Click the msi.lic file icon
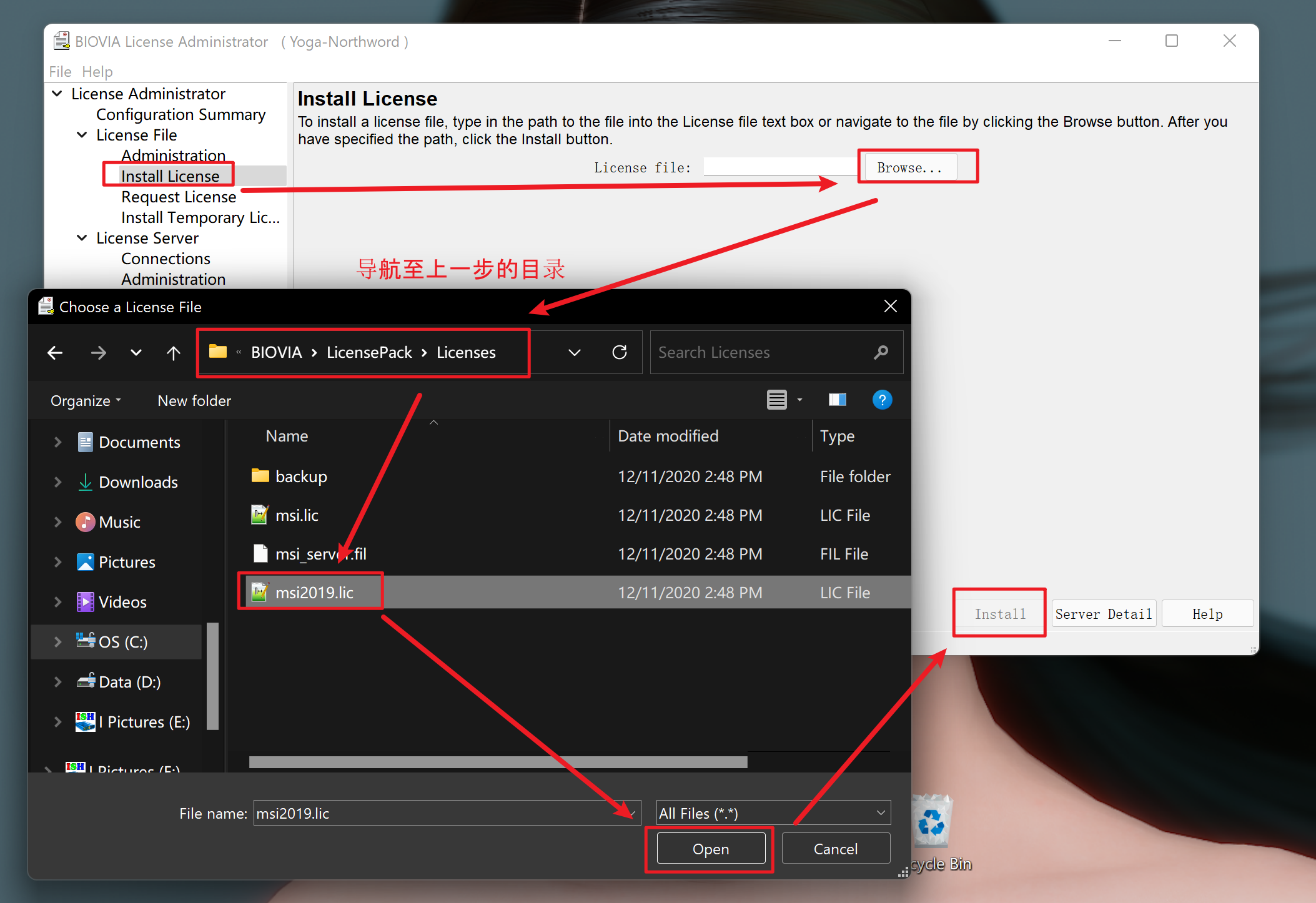The height and width of the screenshot is (903, 1316). (260, 515)
